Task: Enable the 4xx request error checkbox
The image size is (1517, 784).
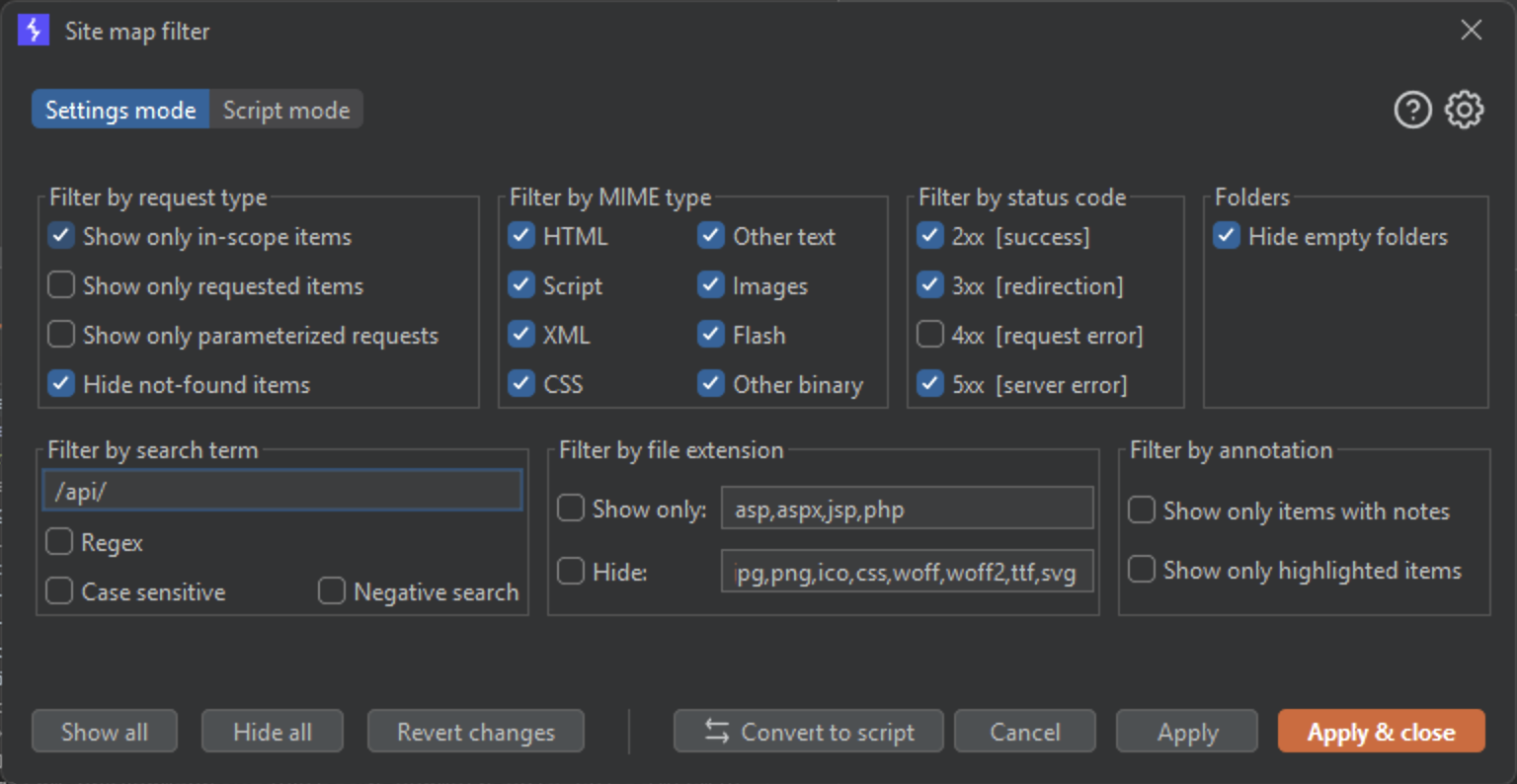Action: [930, 335]
